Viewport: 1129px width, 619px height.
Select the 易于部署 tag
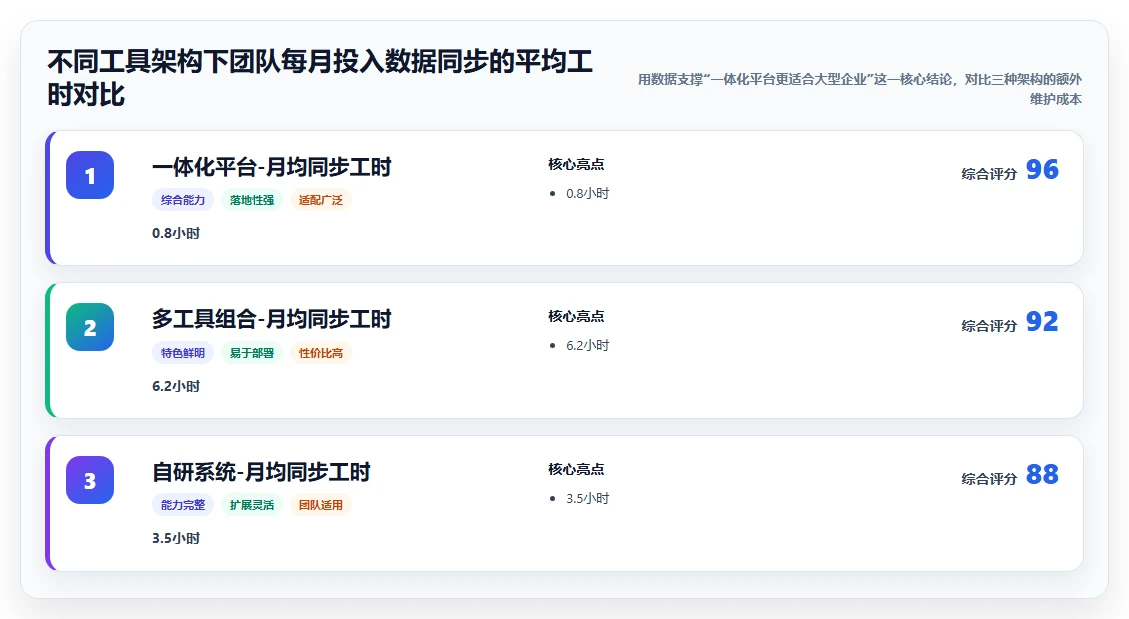(252, 353)
